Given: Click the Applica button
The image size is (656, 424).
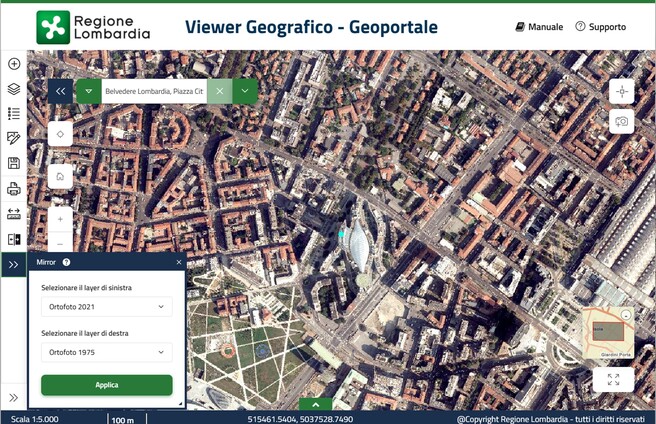Looking at the screenshot, I should click(107, 385).
